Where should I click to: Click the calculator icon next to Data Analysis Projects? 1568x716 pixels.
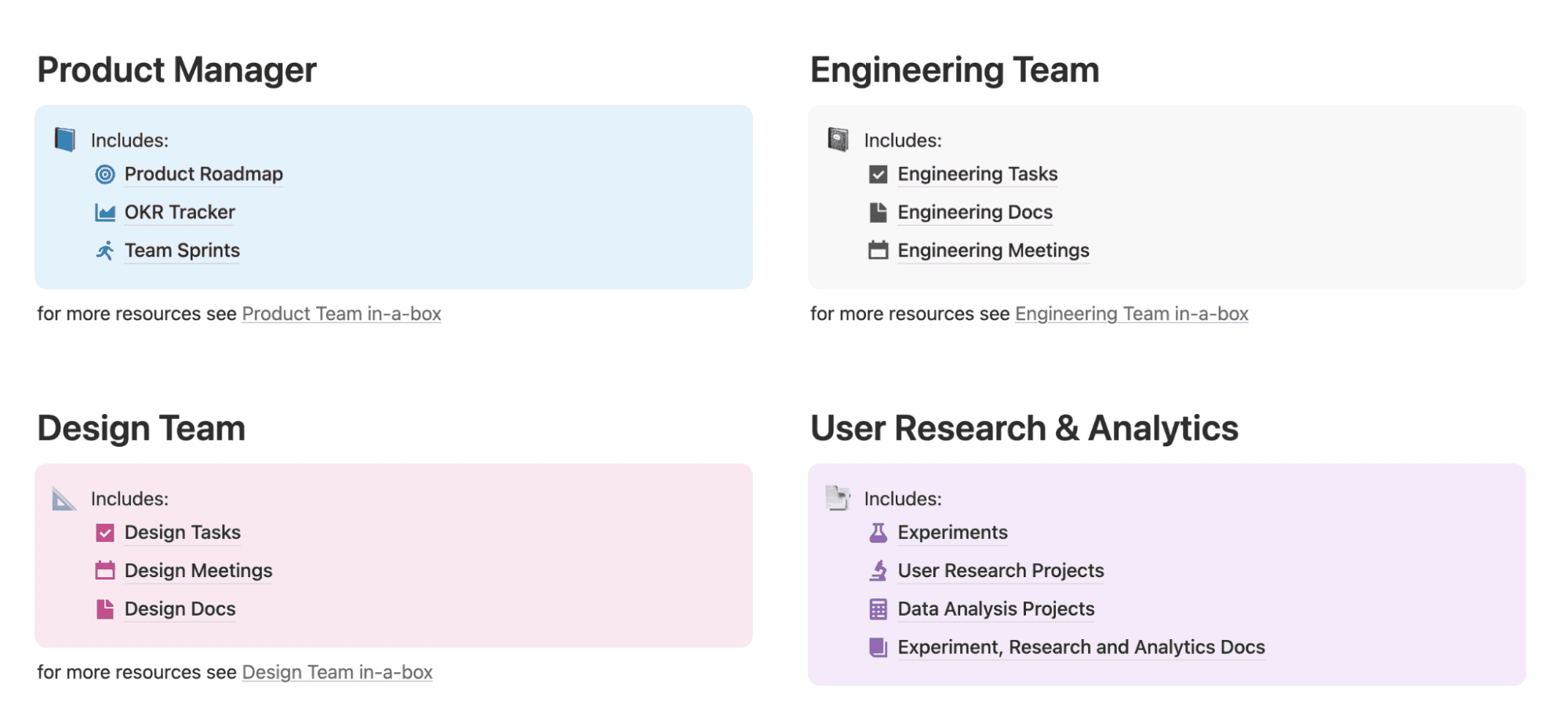pyautogui.click(x=878, y=609)
